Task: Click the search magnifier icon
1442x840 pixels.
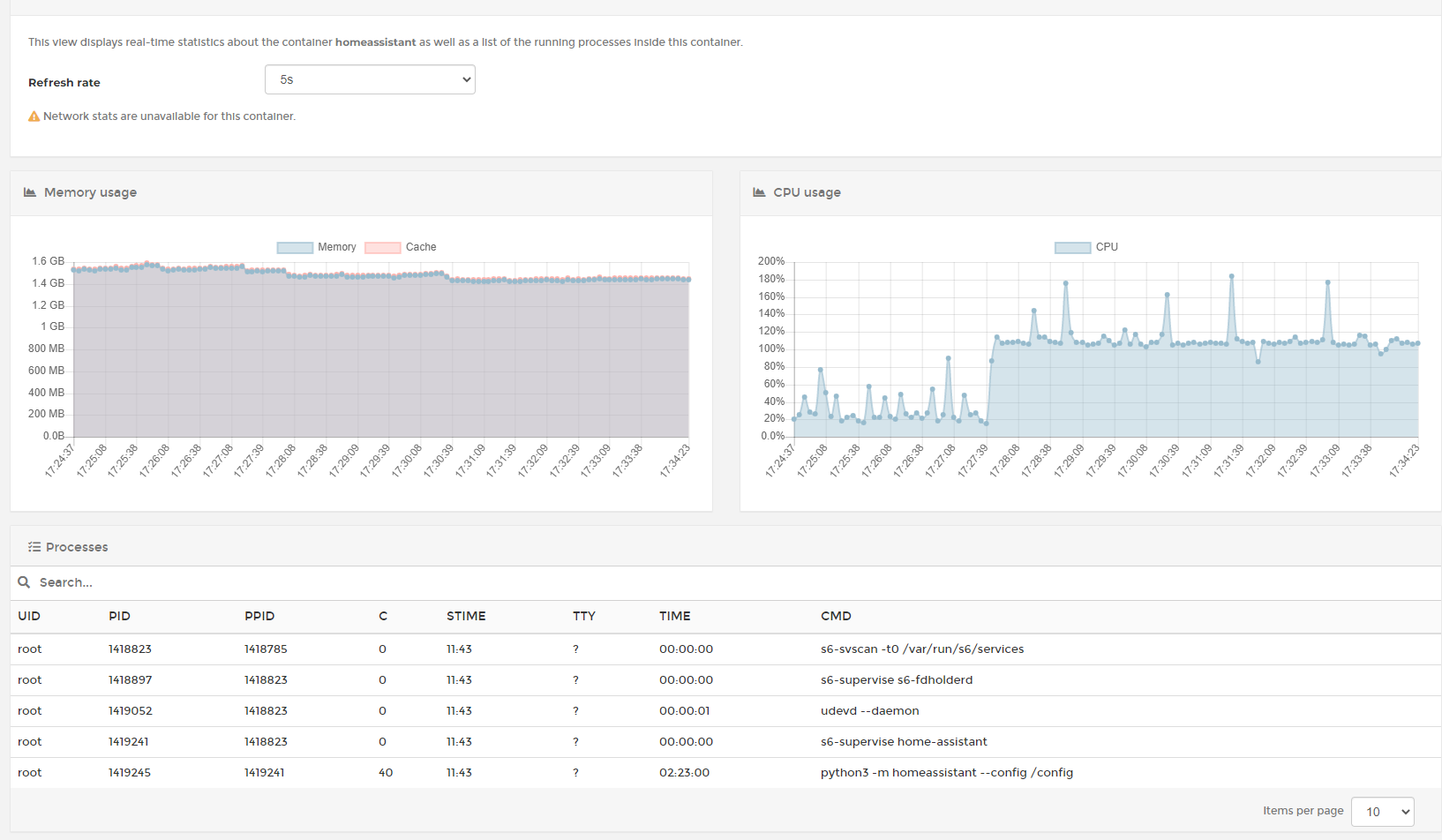Action: click(24, 582)
